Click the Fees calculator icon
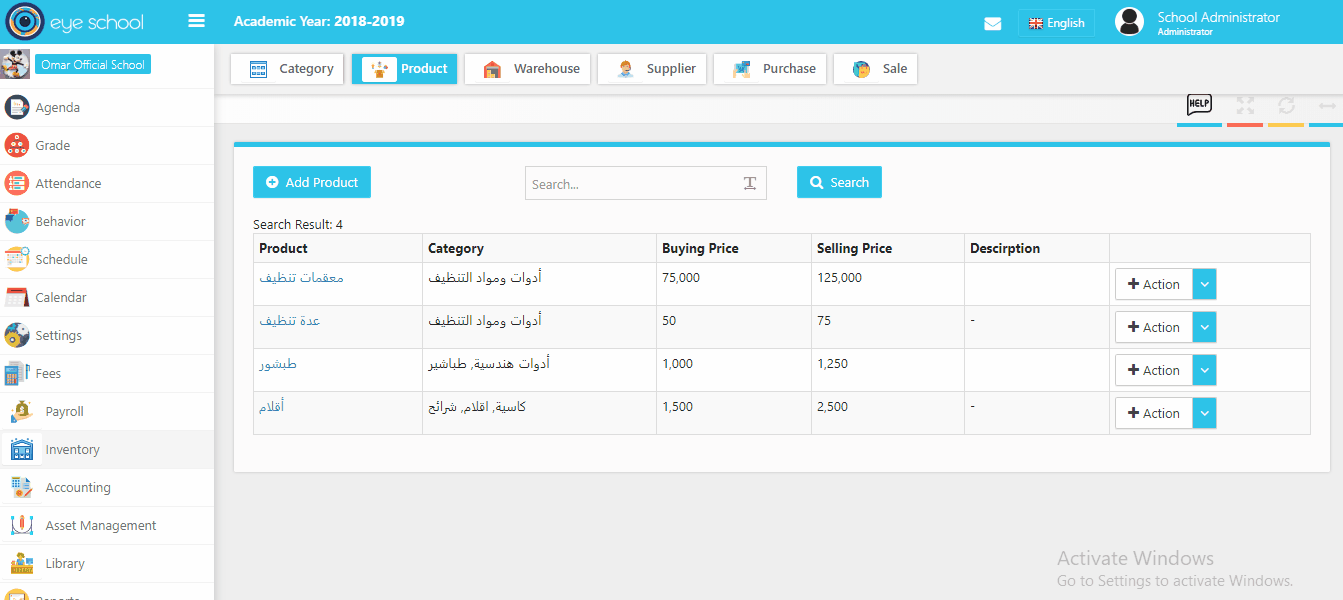1343x600 pixels. [16, 373]
